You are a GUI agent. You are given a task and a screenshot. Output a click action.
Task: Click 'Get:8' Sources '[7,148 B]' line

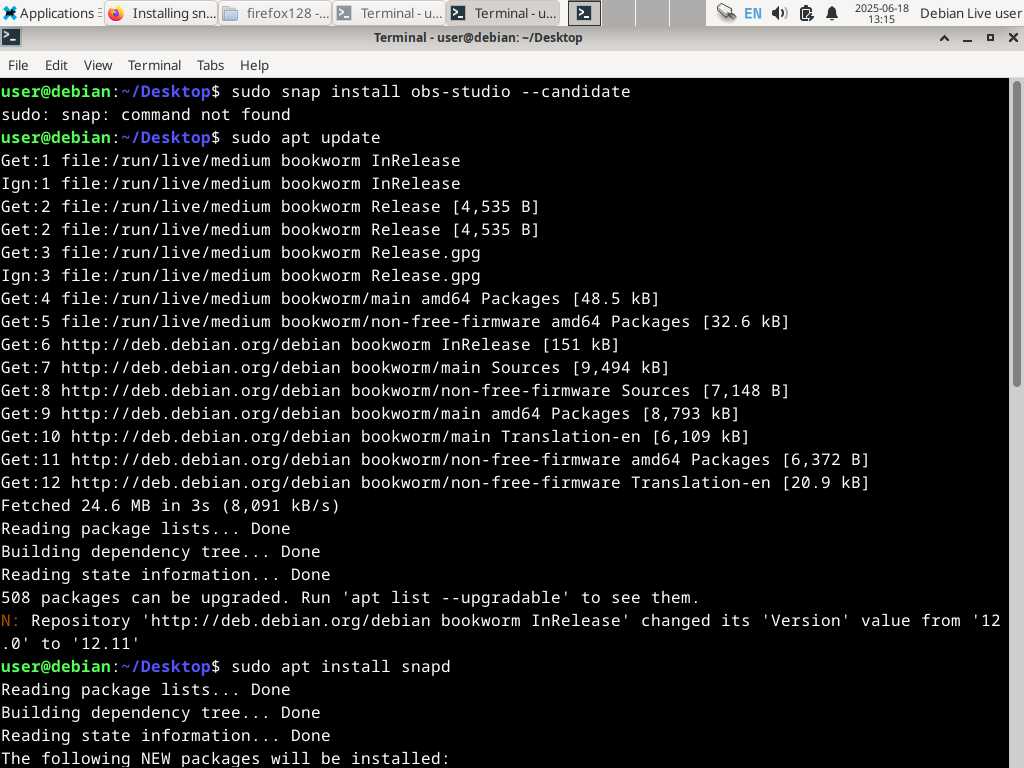pyautogui.click(x=395, y=391)
